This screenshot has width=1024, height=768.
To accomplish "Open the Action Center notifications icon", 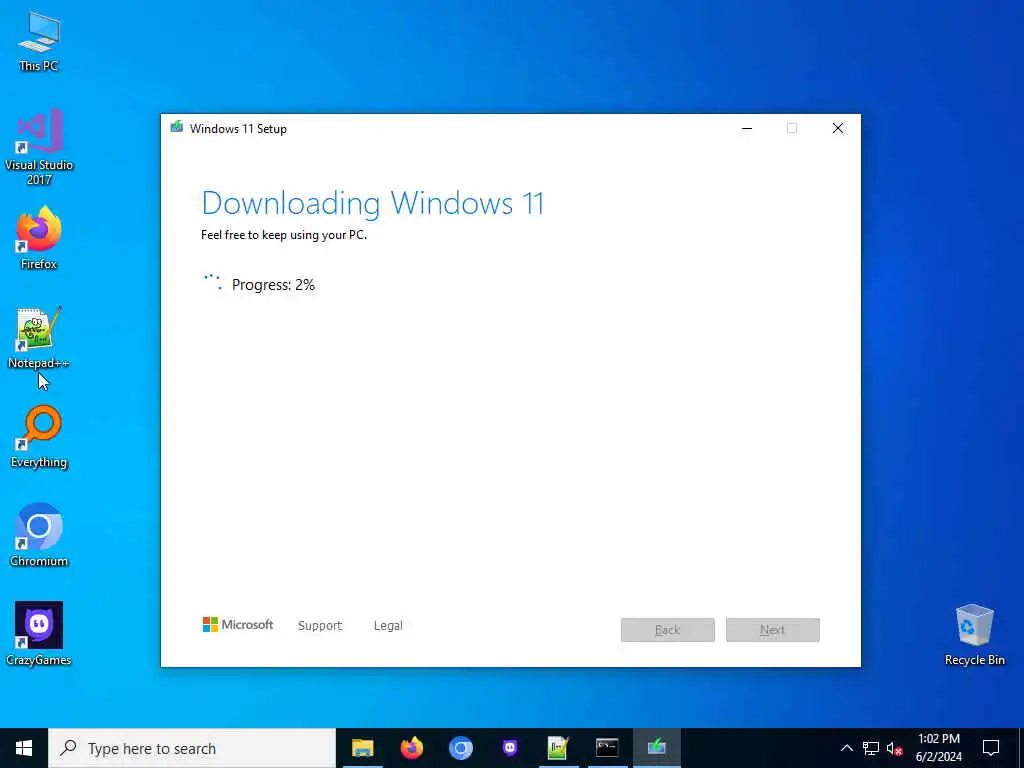I will point(991,748).
